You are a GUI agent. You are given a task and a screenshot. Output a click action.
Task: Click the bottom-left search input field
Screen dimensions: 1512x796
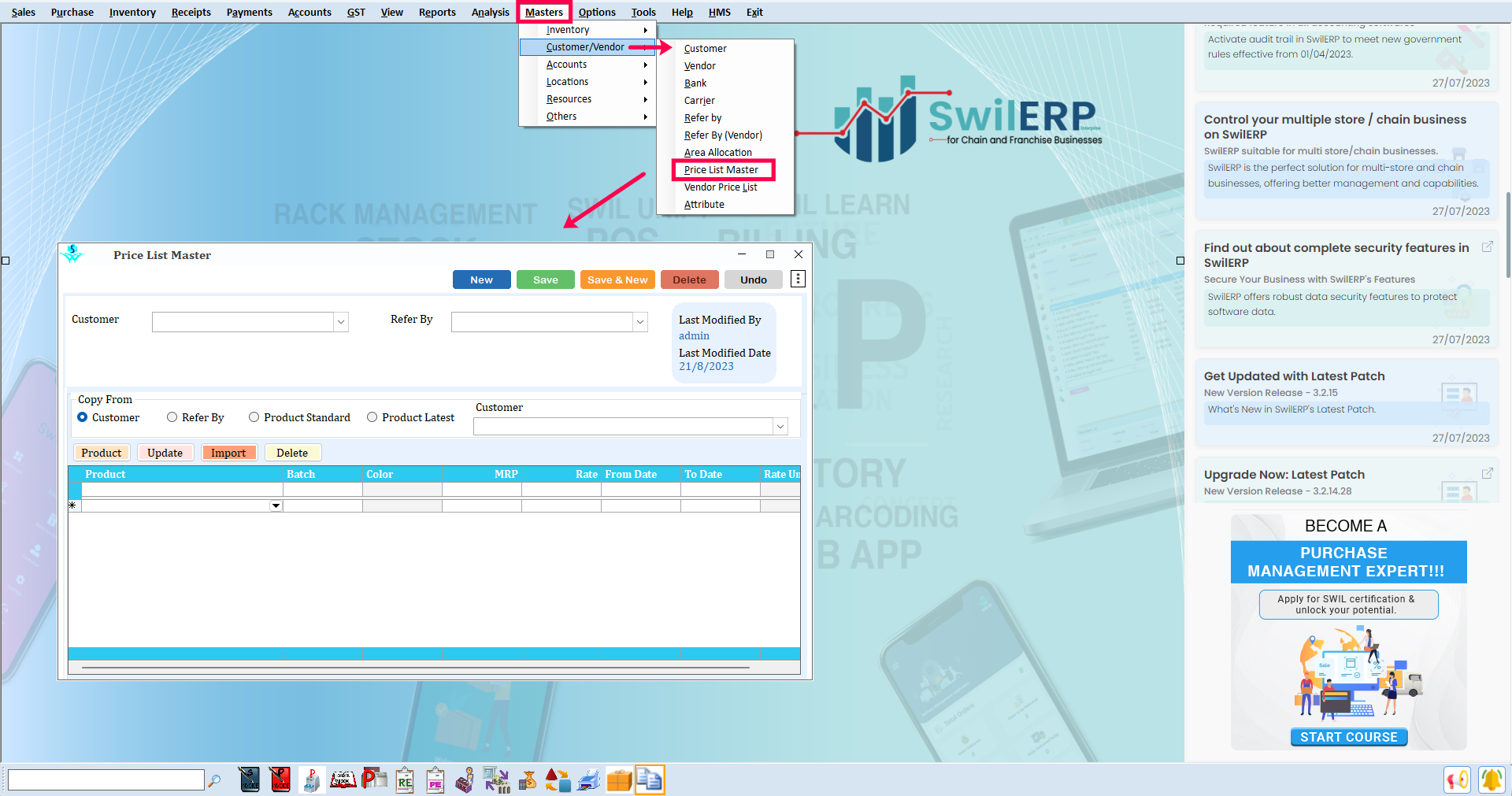[106, 779]
